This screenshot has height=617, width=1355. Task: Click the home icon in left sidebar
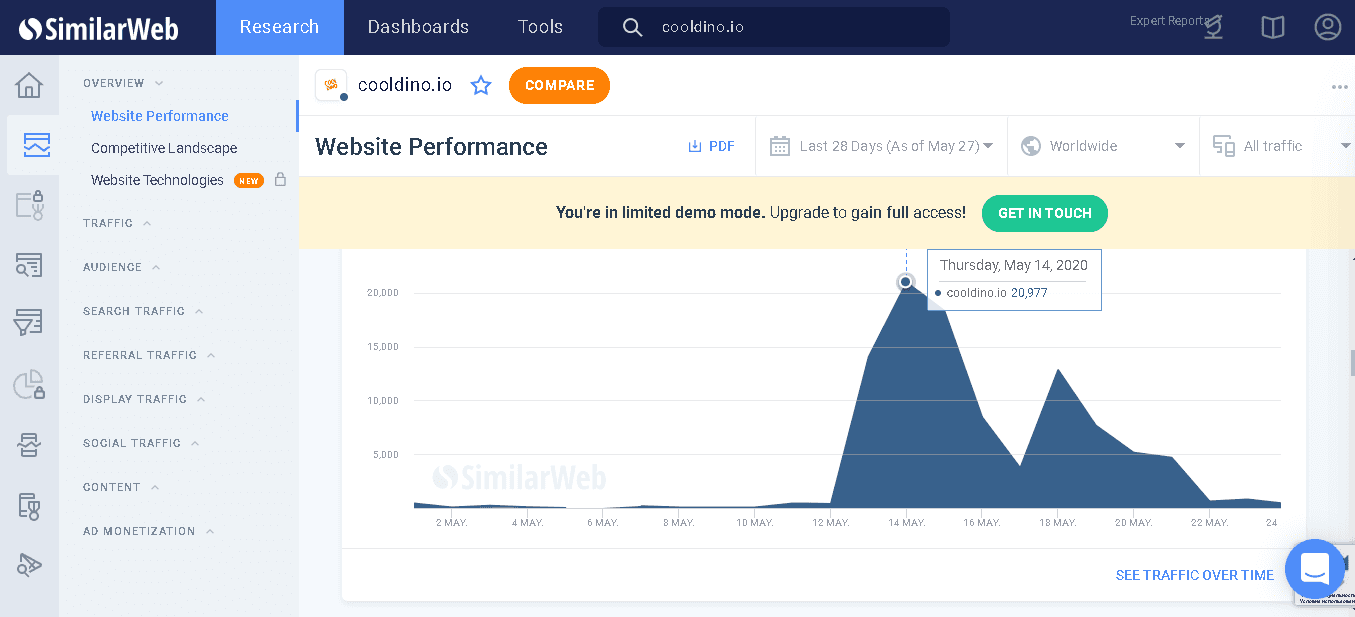pyautogui.click(x=29, y=86)
